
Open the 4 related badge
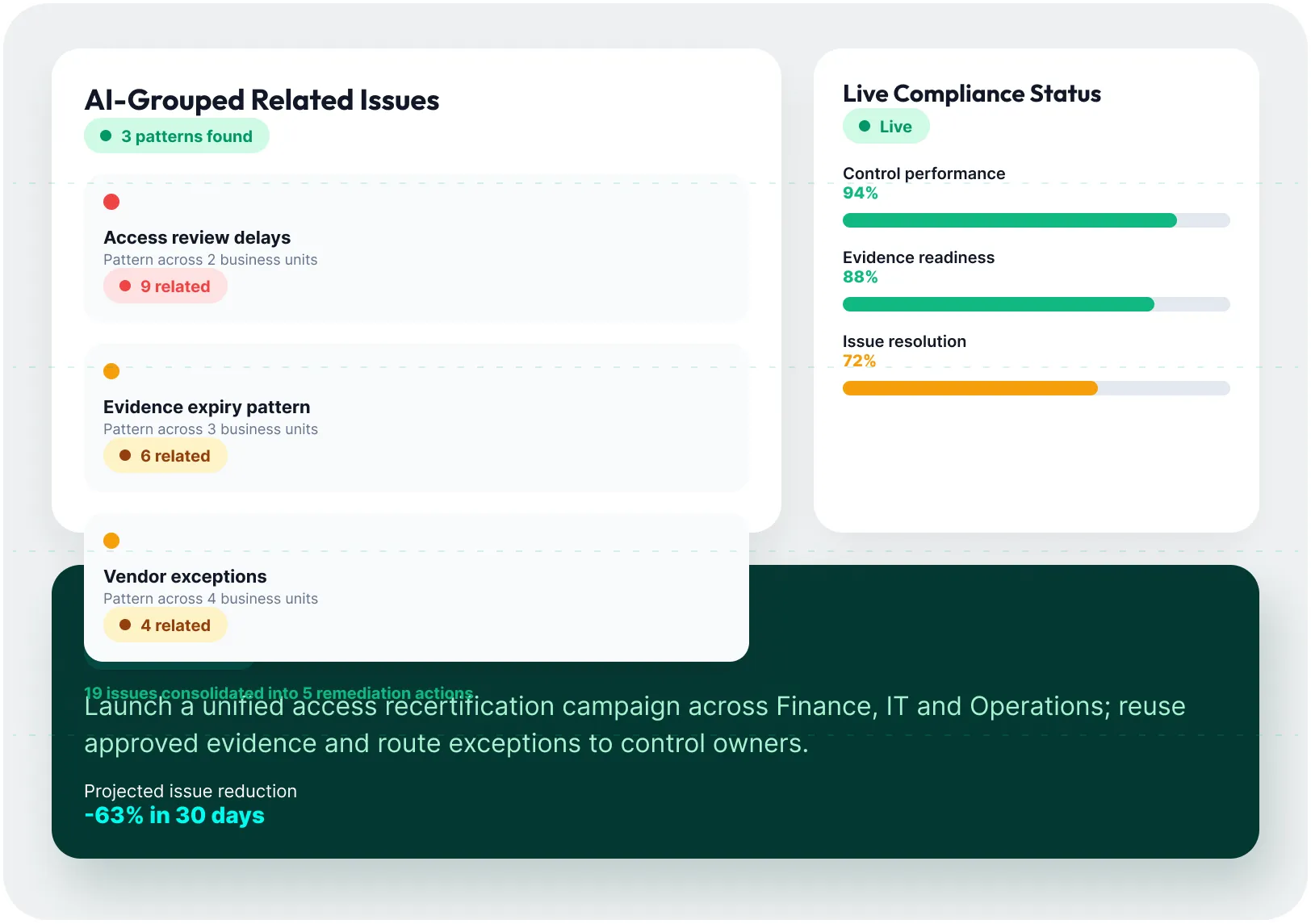[x=165, y=625]
